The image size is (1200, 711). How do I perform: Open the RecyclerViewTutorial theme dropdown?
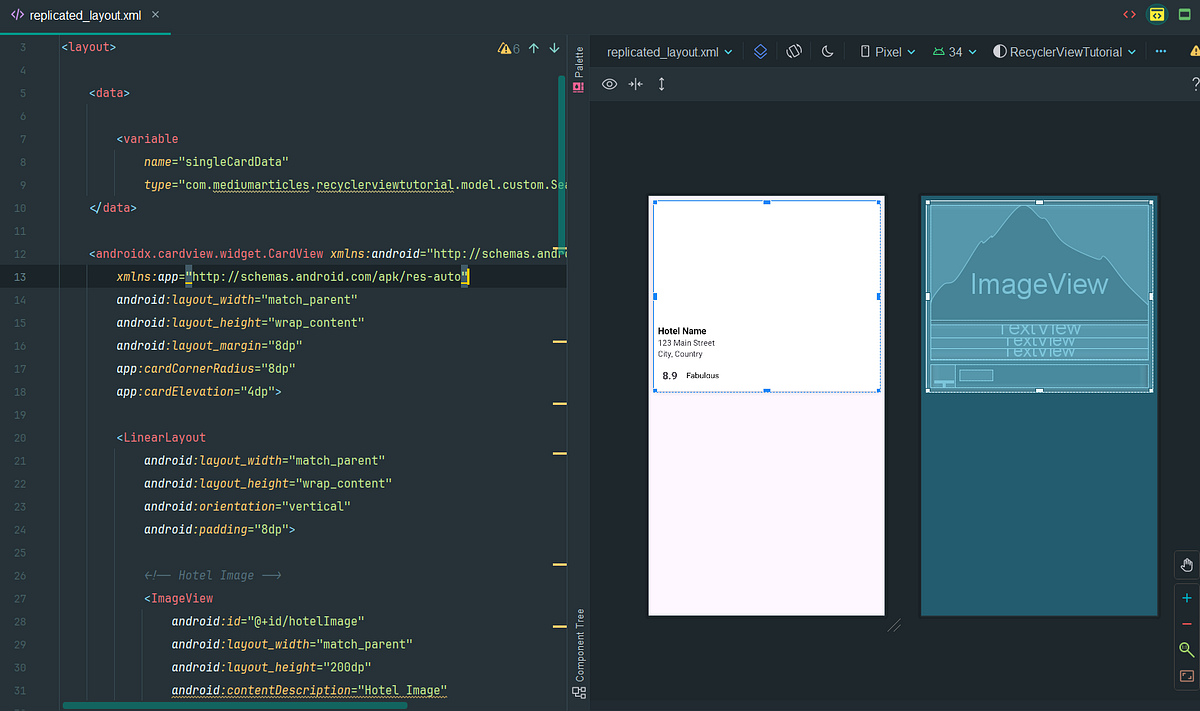click(1063, 51)
